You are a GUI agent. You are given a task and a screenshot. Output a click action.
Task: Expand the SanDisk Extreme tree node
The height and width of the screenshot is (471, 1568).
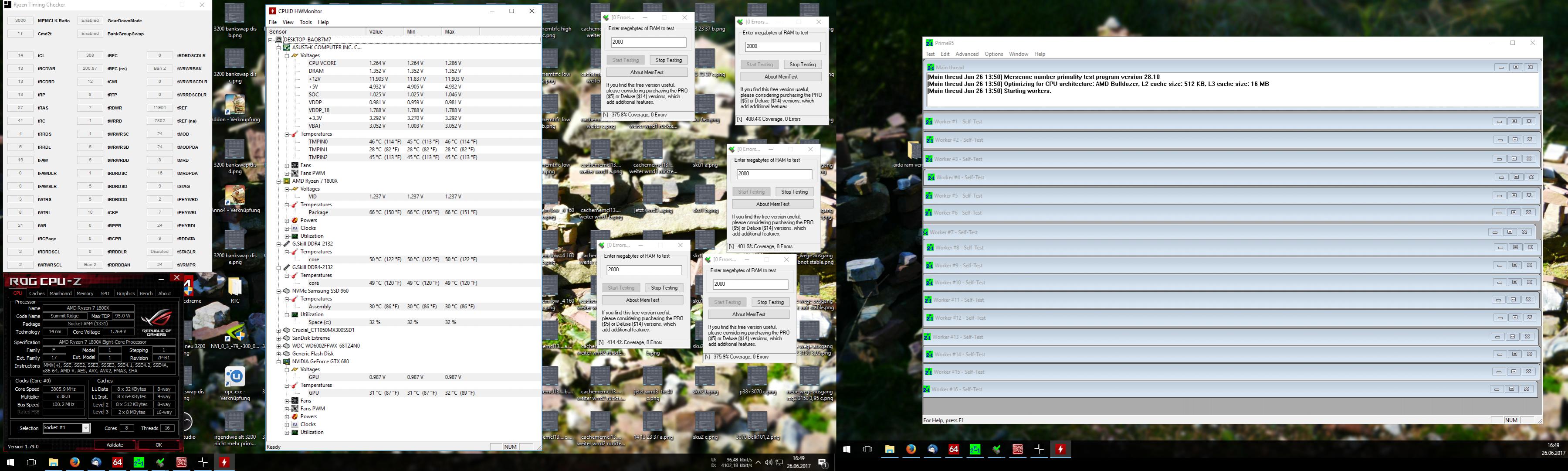click(279, 338)
